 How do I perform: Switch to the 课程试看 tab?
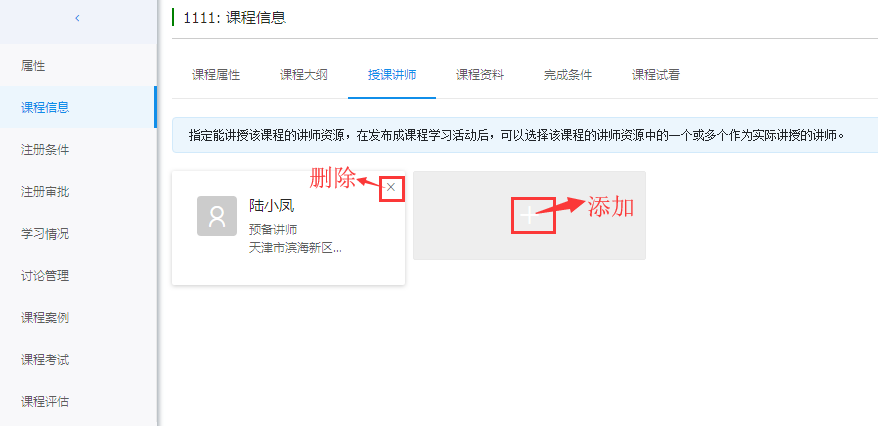[656, 75]
